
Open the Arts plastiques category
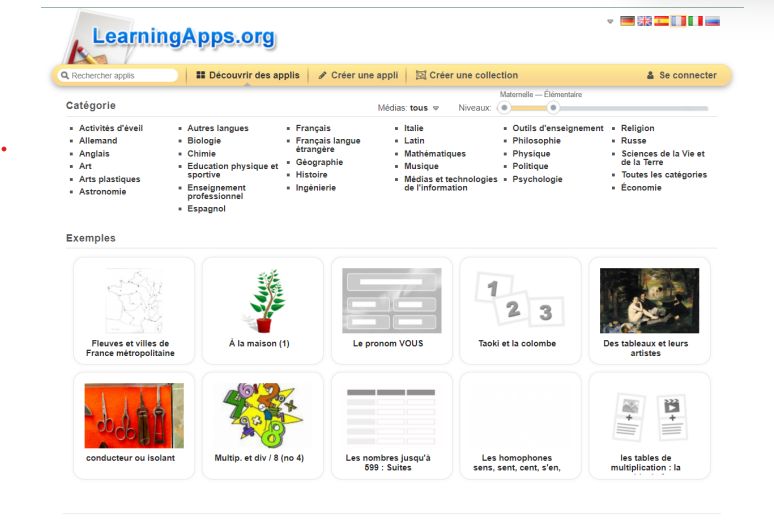coord(110,179)
